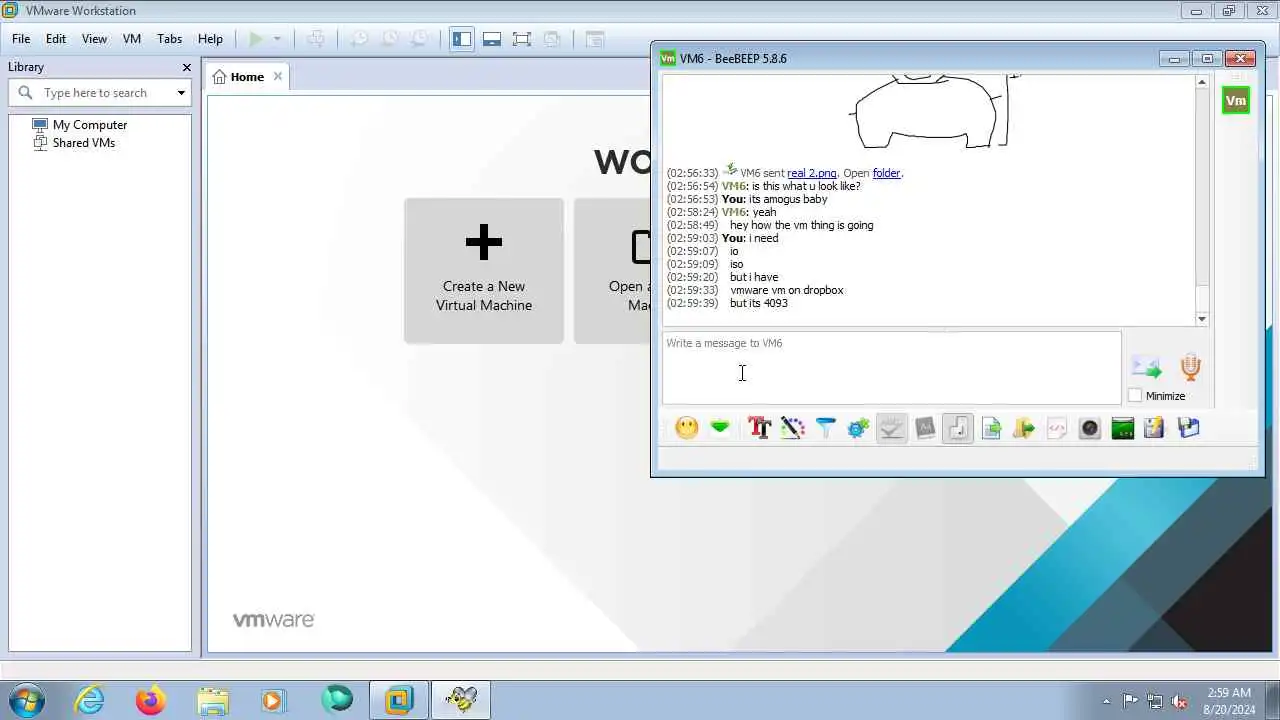Viewport: 1280px width, 720px height.
Task: Click the library Type here to search box
Action: tap(100, 92)
